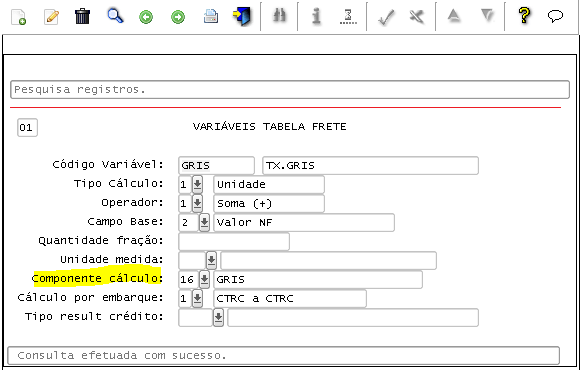Click the information icon

[x=316, y=16]
